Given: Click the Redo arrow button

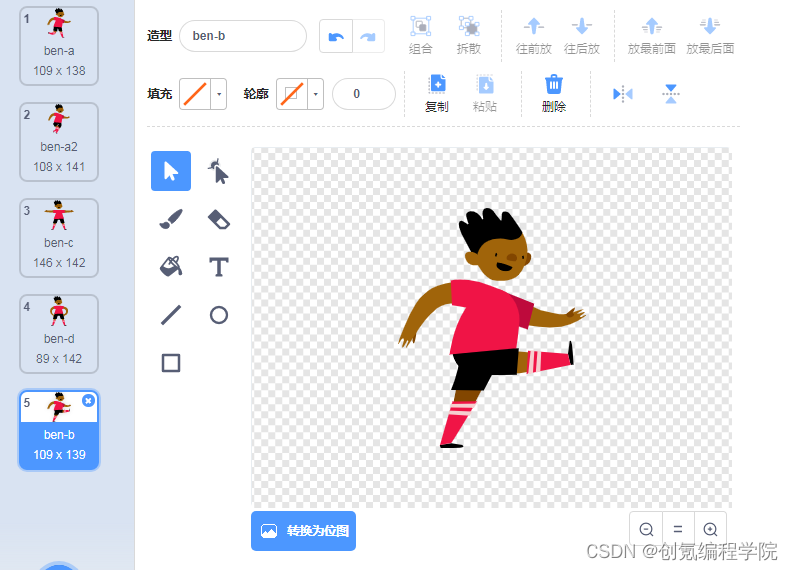Looking at the screenshot, I should coord(368,36).
